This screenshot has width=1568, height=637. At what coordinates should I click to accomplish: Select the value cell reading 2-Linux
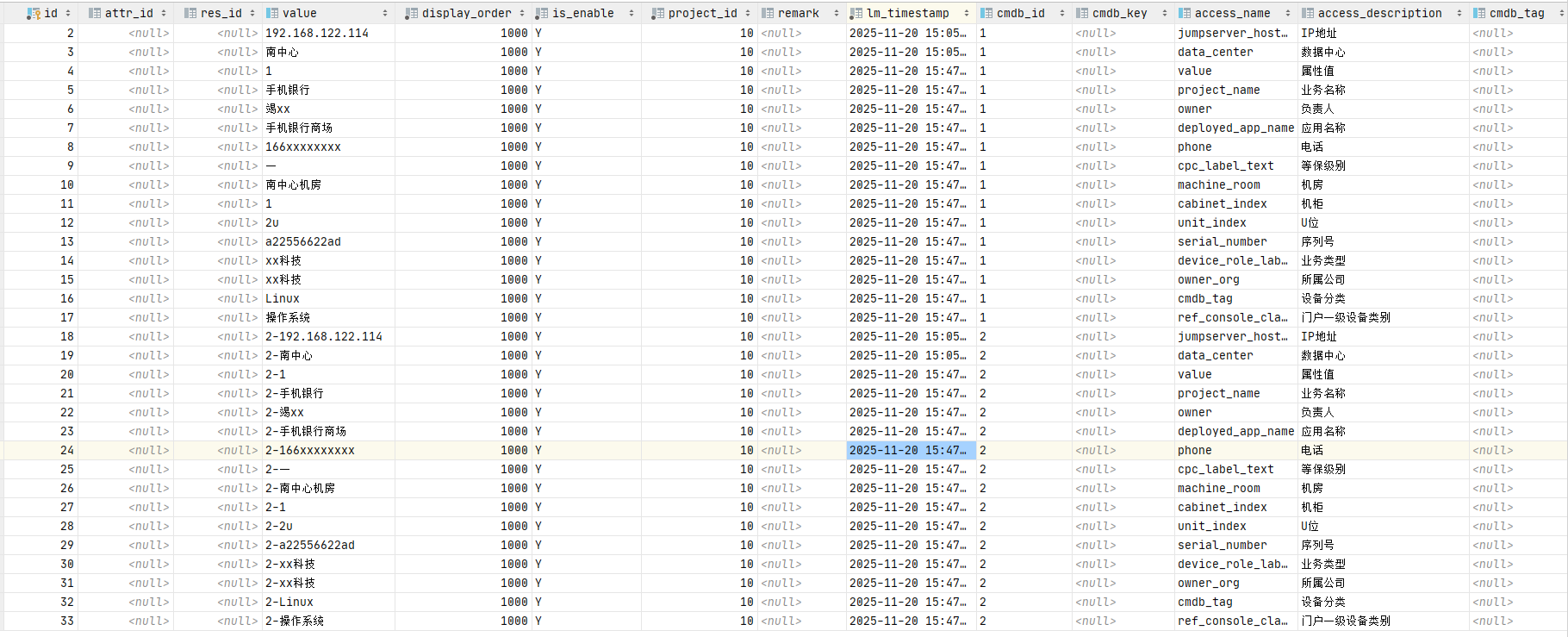click(x=289, y=602)
